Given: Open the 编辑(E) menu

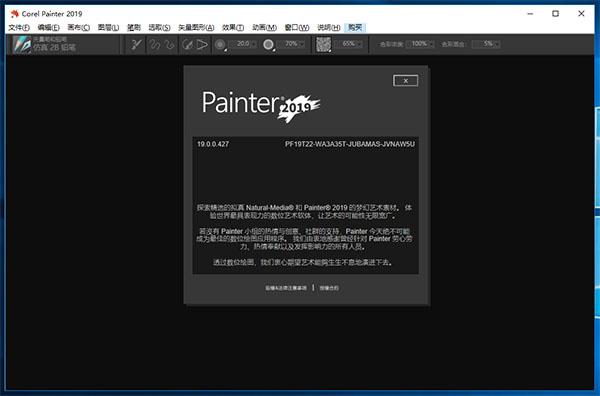Looking at the screenshot, I should pos(49,28).
